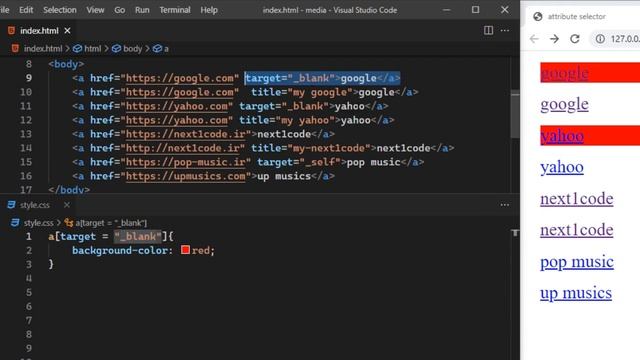
Task: Click line number 9 in index.html gutter
Action: [x=29, y=78]
